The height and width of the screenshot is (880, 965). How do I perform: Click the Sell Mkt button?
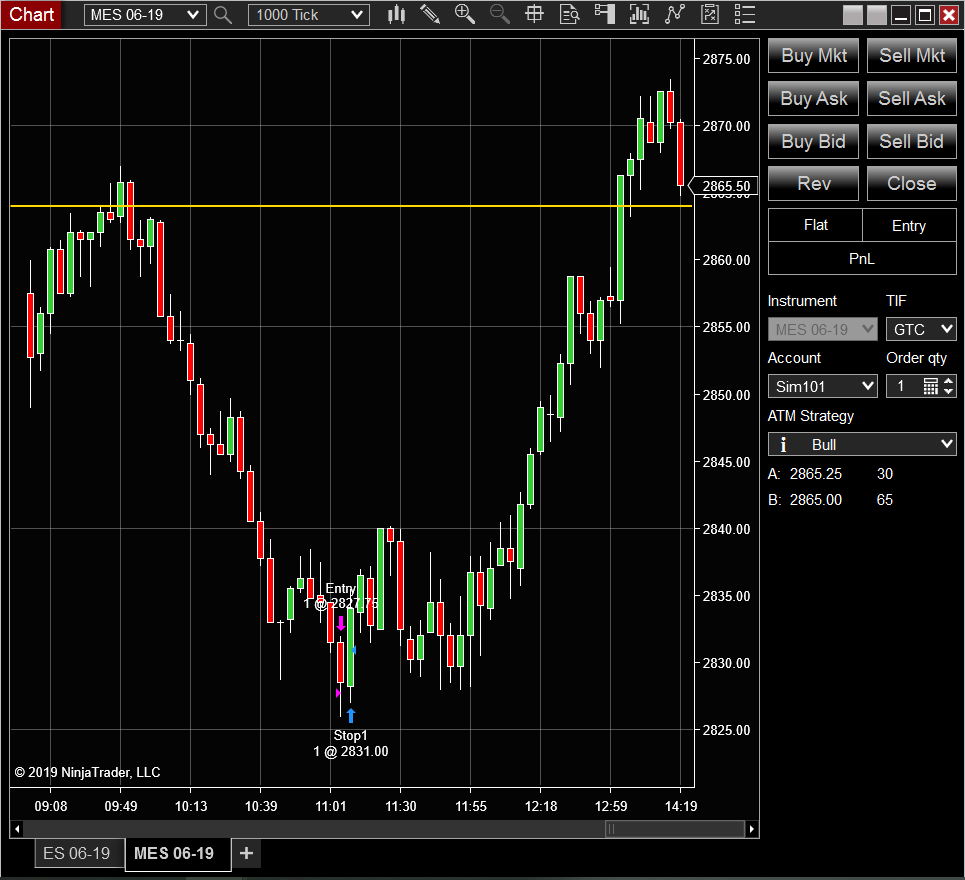(x=911, y=55)
